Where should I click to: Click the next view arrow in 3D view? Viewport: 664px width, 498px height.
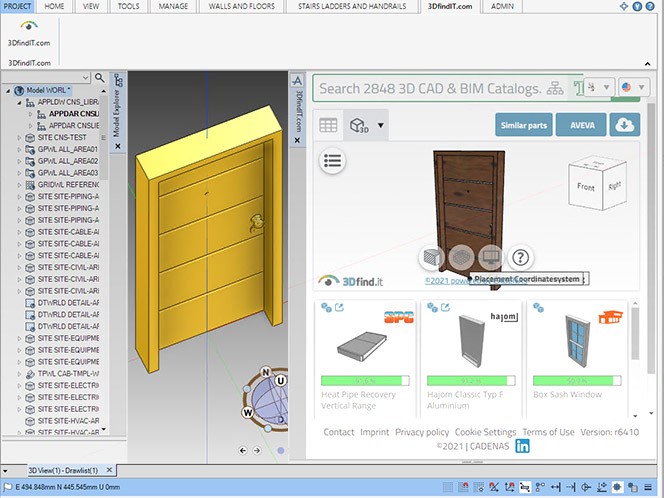[x=257, y=451]
